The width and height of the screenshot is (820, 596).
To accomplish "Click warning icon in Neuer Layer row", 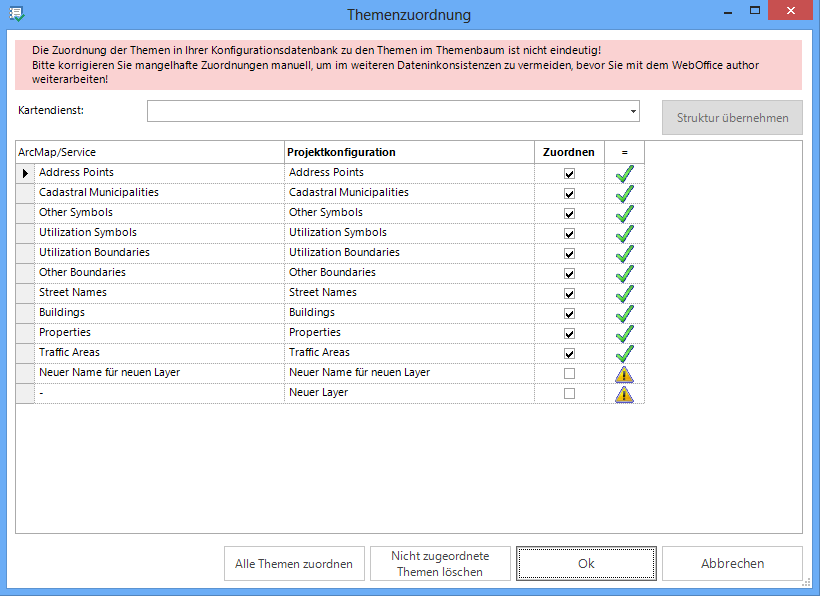I will pyautogui.click(x=625, y=394).
